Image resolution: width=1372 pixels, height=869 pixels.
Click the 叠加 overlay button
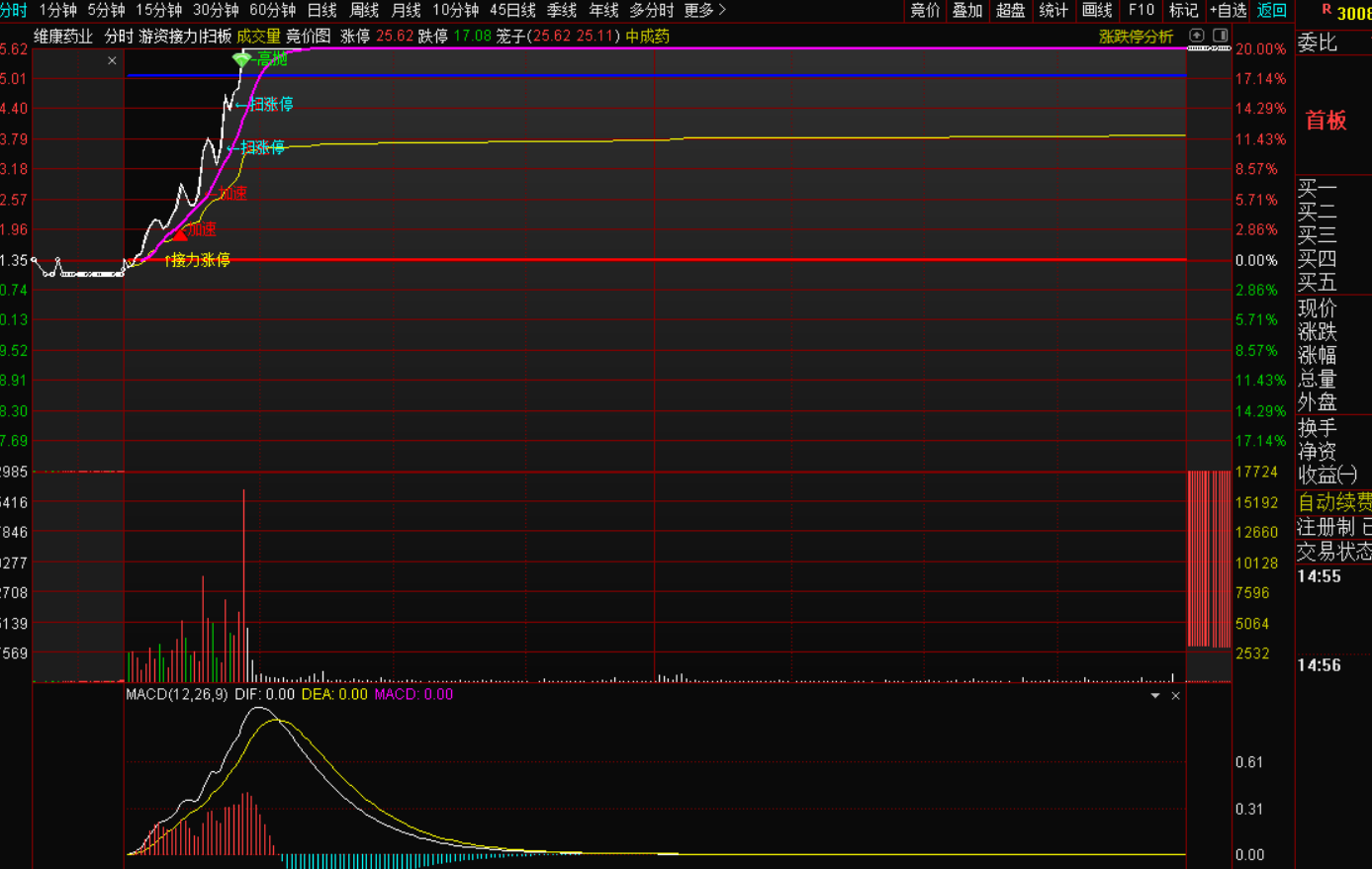(x=966, y=10)
